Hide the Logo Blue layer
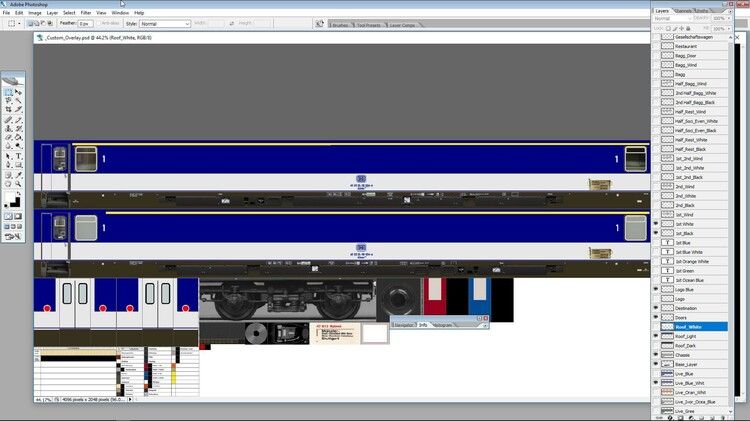The image size is (750, 421). point(656,289)
